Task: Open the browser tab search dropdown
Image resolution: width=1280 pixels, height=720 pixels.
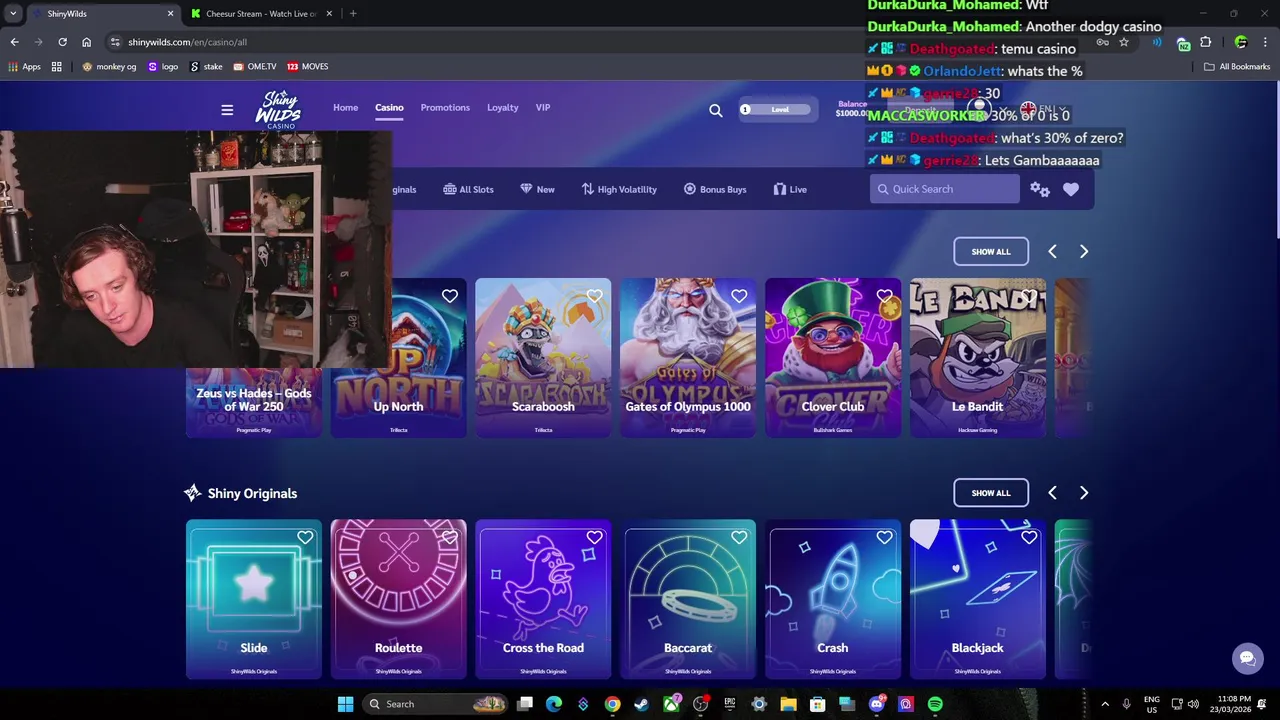Action: (13, 13)
